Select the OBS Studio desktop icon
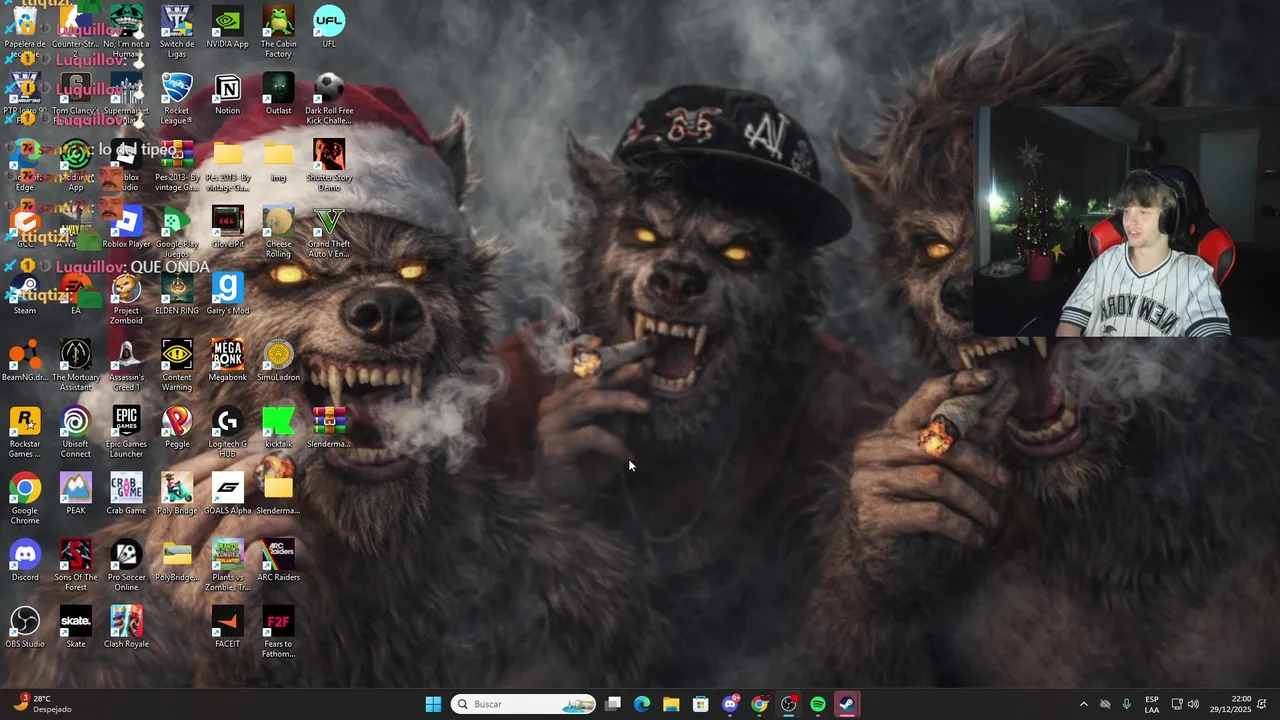This screenshot has width=1280, height=720. point(25,628)
